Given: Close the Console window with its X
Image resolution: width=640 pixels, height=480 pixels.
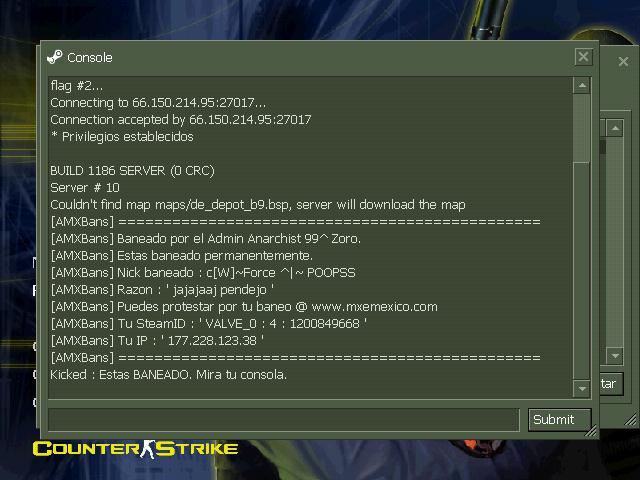Looking at the screenshot, I should coord(583,56).
